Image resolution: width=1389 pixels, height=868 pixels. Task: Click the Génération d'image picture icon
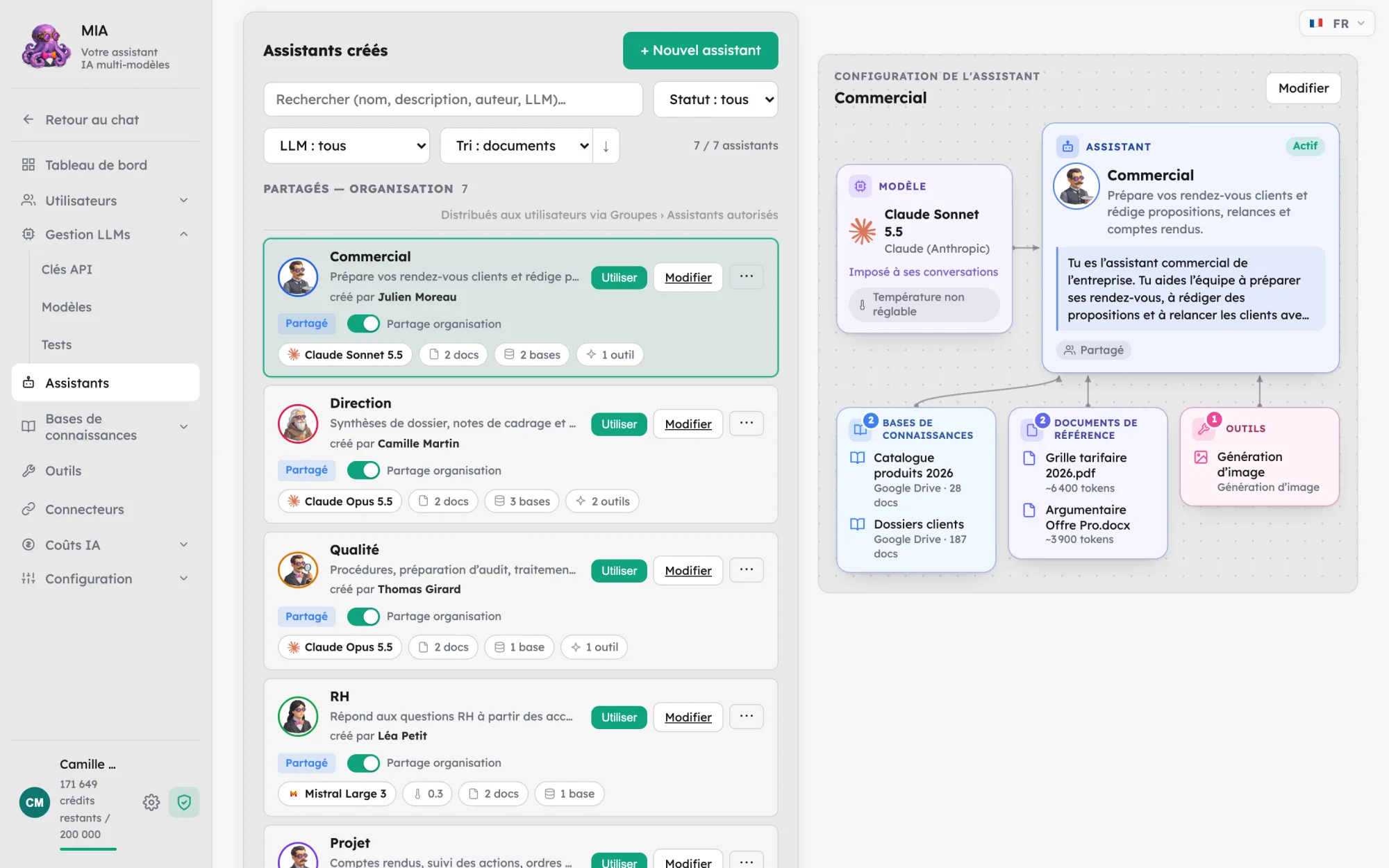(1201, 457)
